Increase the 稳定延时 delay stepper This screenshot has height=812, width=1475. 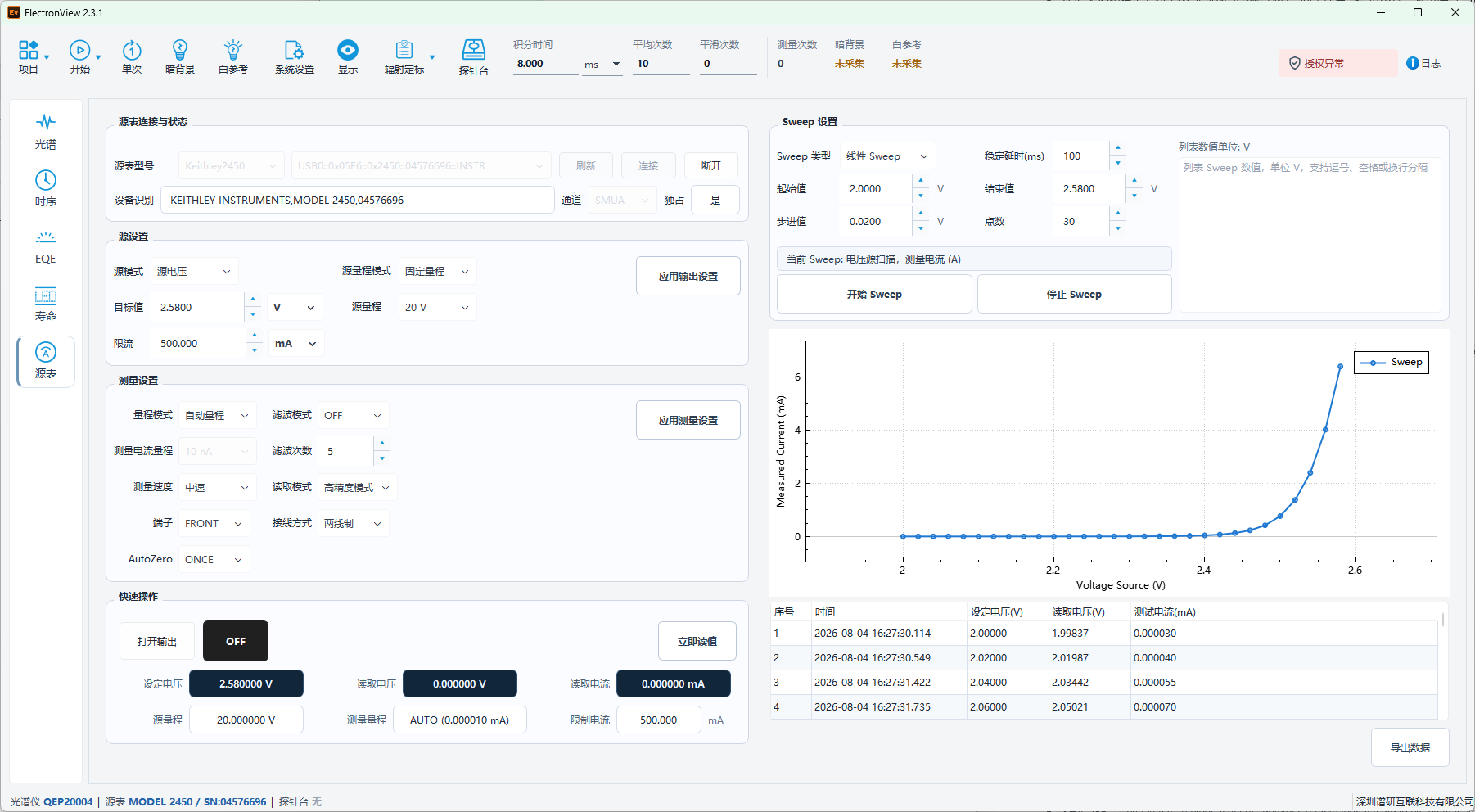(x=1118, y=148)
